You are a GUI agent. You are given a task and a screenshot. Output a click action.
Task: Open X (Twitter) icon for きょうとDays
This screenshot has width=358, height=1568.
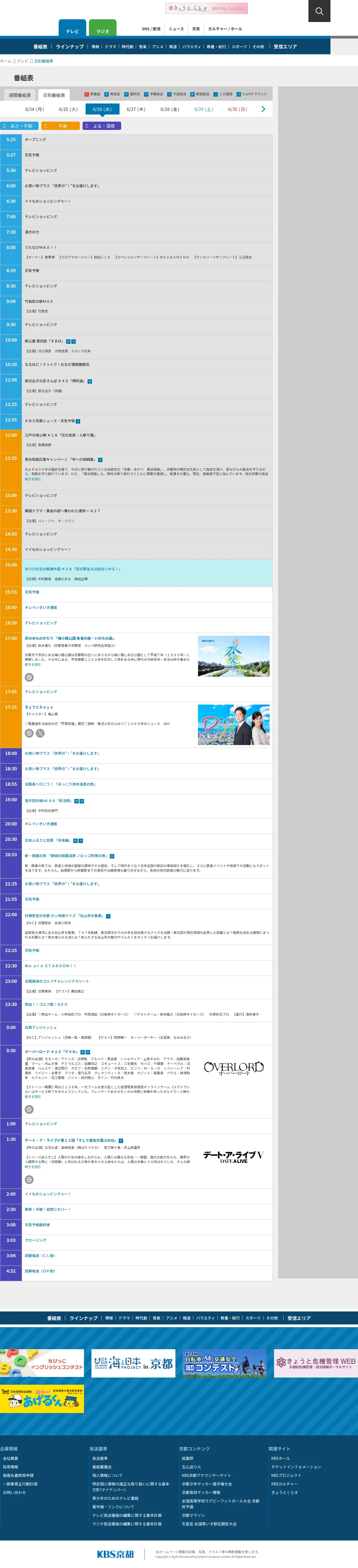pyautogui.click(x=40, y=733)
